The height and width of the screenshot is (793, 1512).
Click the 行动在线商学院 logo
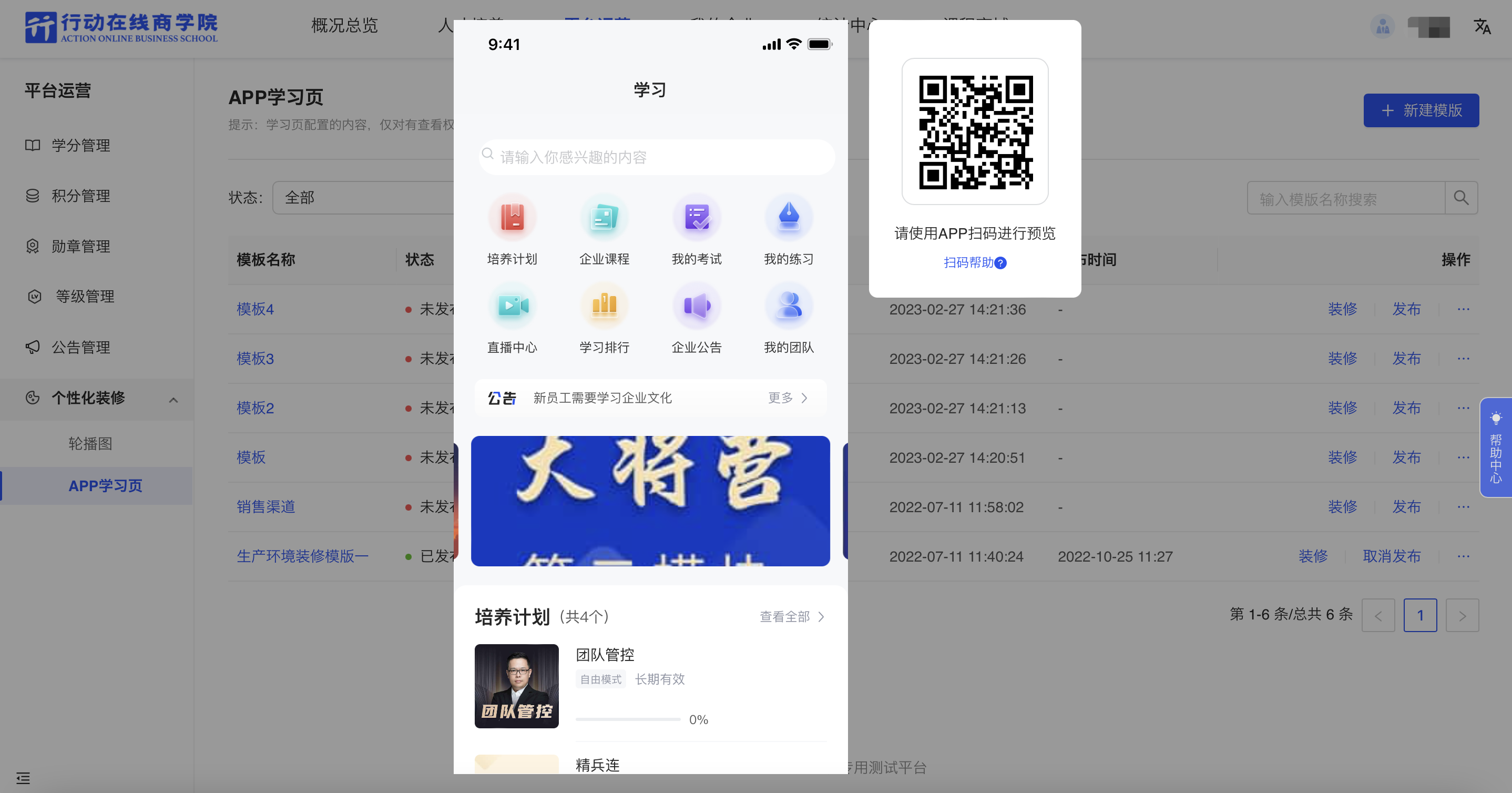121,27
